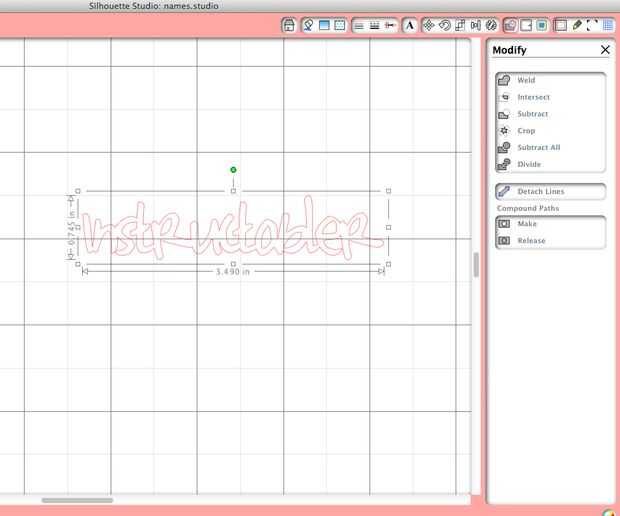Click the green rotation handle above the text
Viewport: 620px width, 516px height.
[x=233, y=170]
